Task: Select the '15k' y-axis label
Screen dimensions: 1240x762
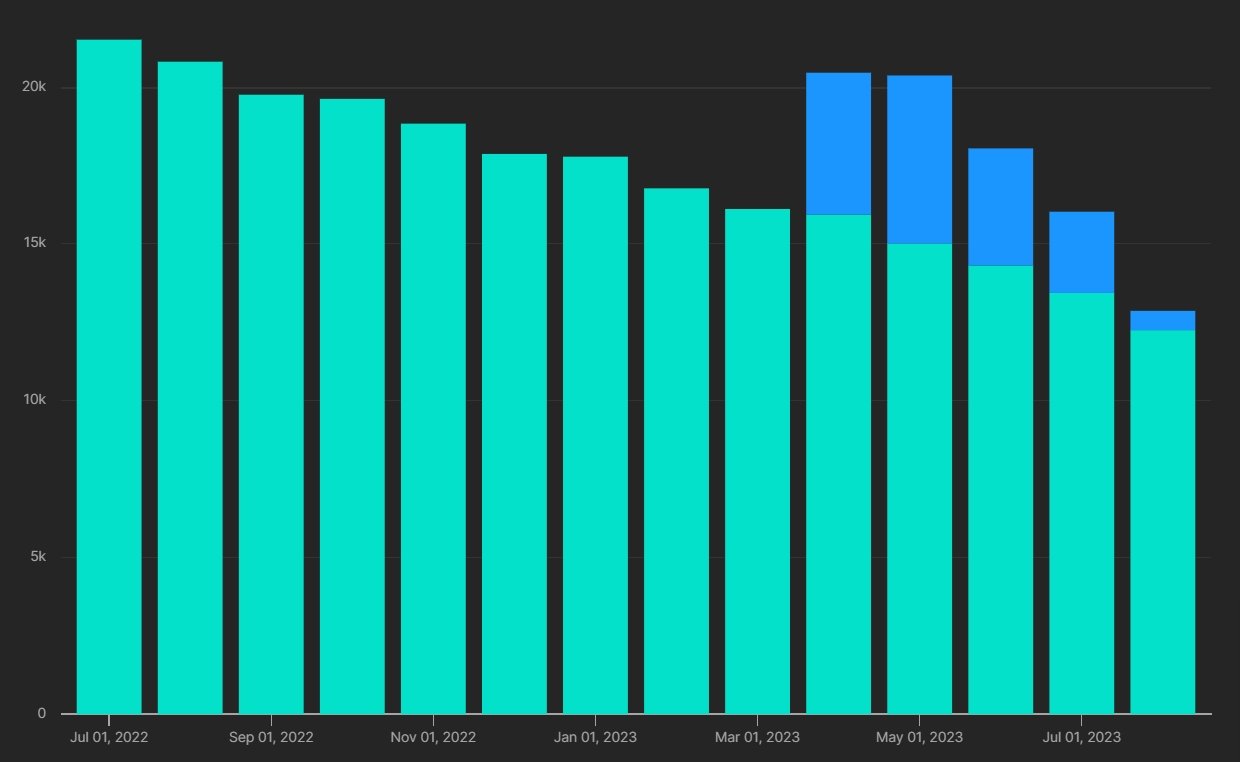Action: [35, 244]
